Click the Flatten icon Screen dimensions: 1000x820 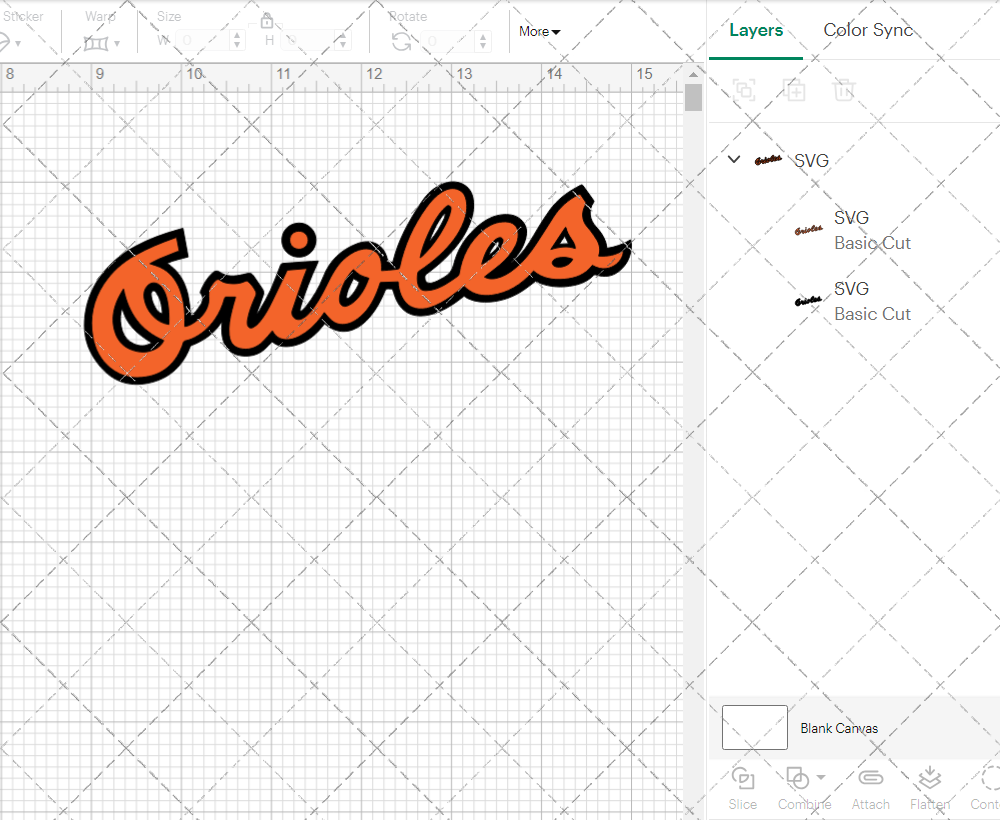pos(929,779)
